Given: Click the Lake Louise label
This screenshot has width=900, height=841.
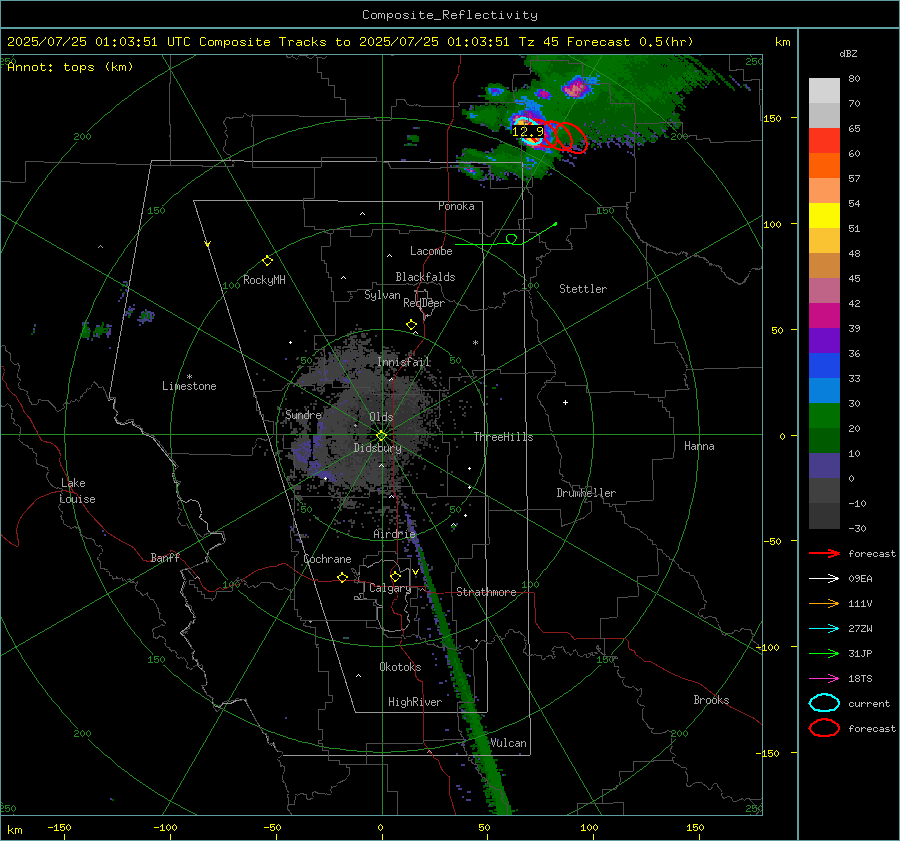Looking at the screenshot, I should pos(77,491).
